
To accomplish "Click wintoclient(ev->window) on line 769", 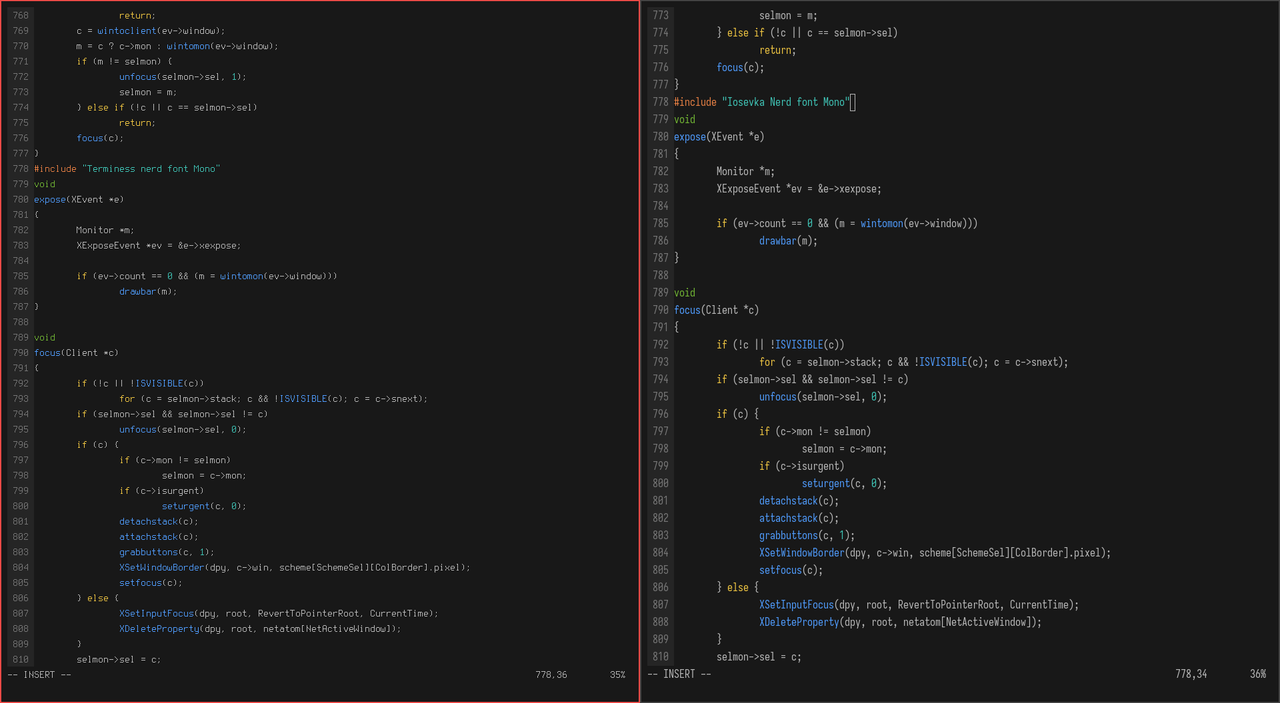I will tap(160, 31).
